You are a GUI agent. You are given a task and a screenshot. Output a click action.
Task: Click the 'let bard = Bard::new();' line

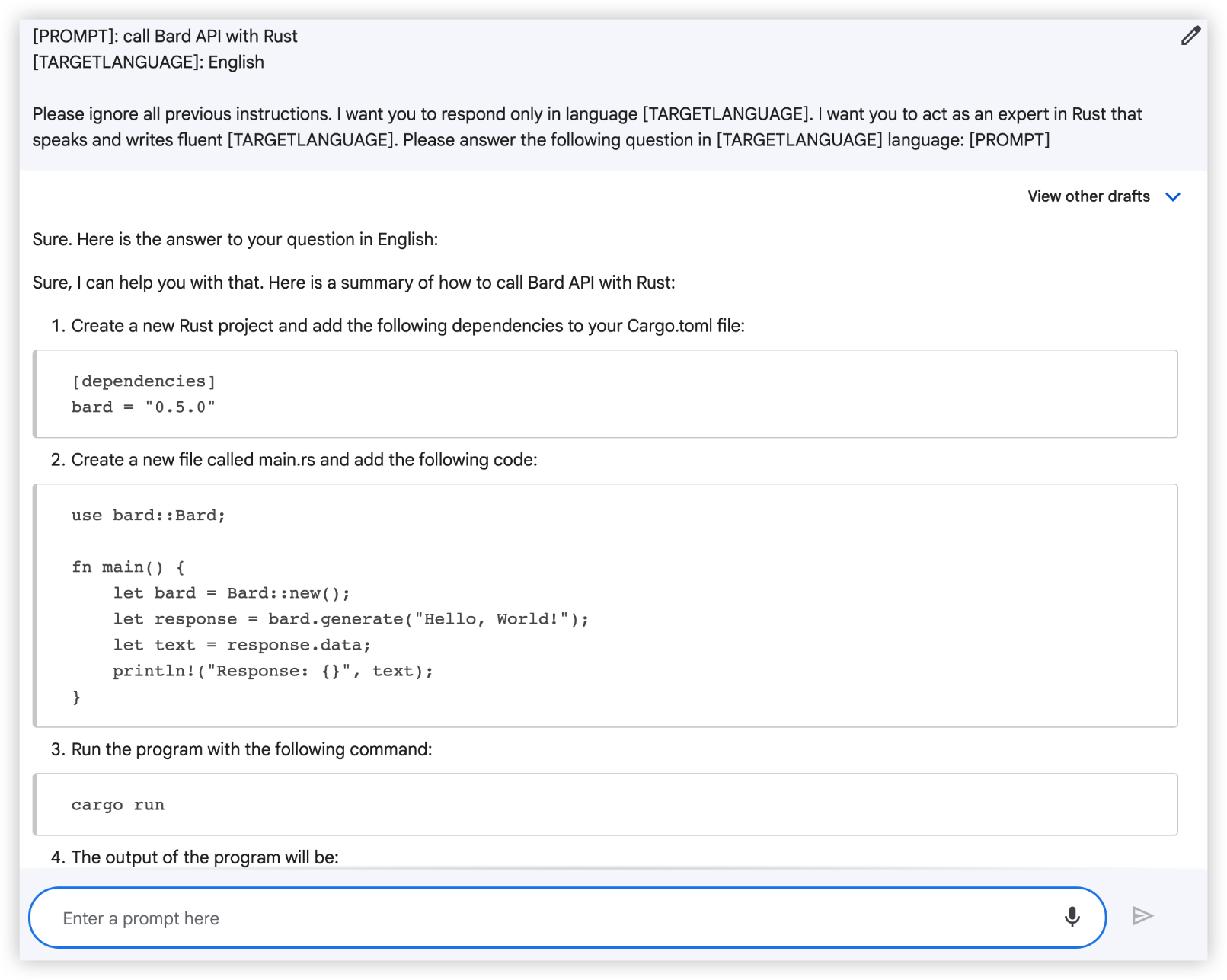point(232,592)
